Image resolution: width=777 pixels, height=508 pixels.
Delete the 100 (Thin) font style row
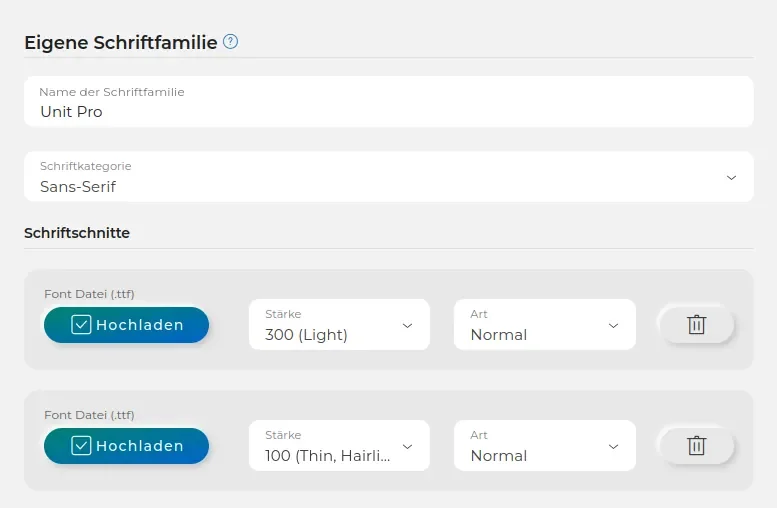[696, 446]
